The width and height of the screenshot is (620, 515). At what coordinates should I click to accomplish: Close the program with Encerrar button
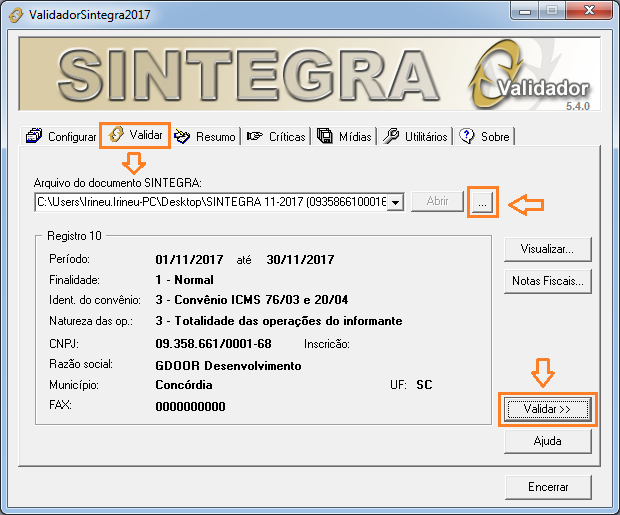click(548, 487)
